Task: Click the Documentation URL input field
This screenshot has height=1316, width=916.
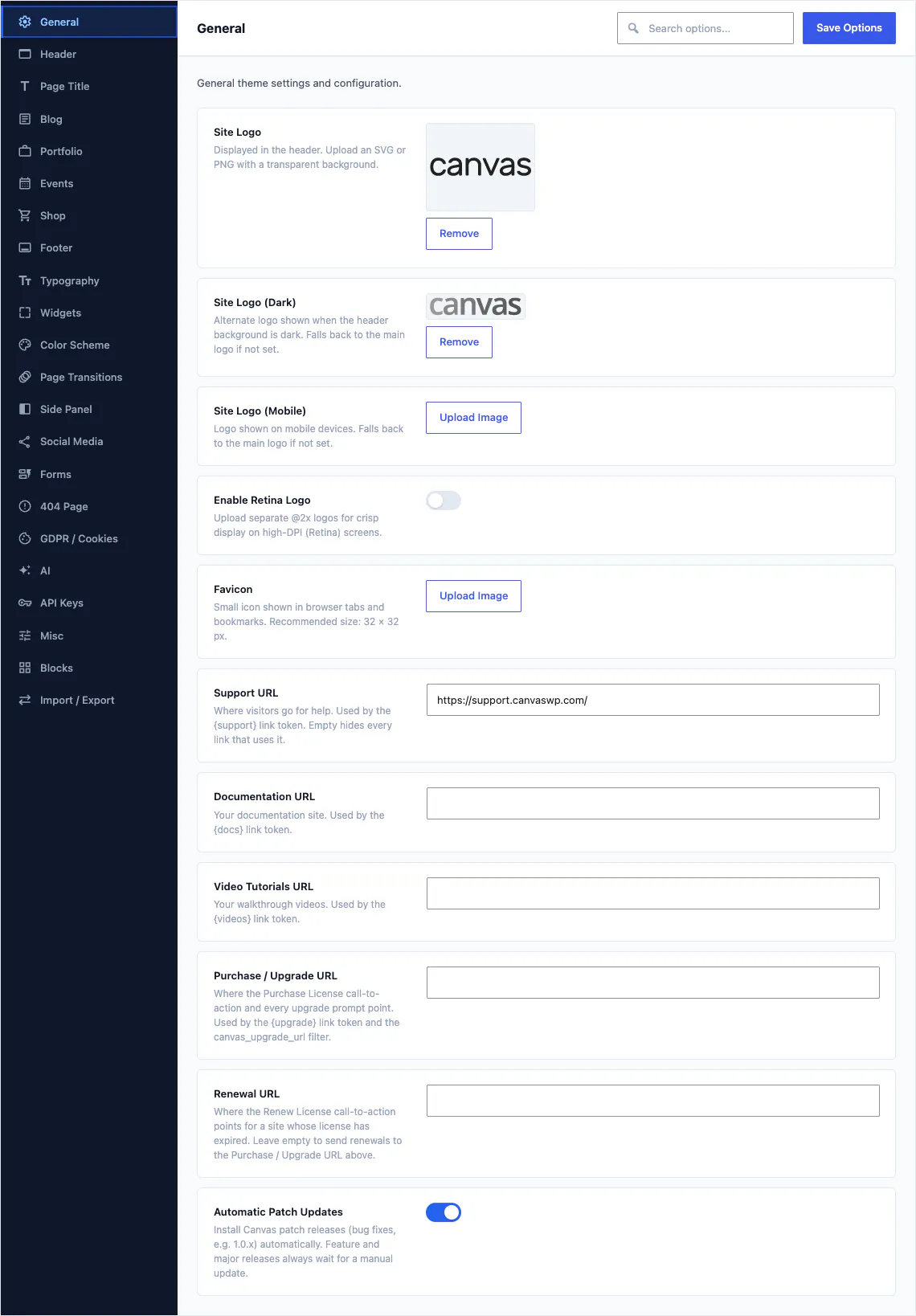Action: click(x=652, y=803)
